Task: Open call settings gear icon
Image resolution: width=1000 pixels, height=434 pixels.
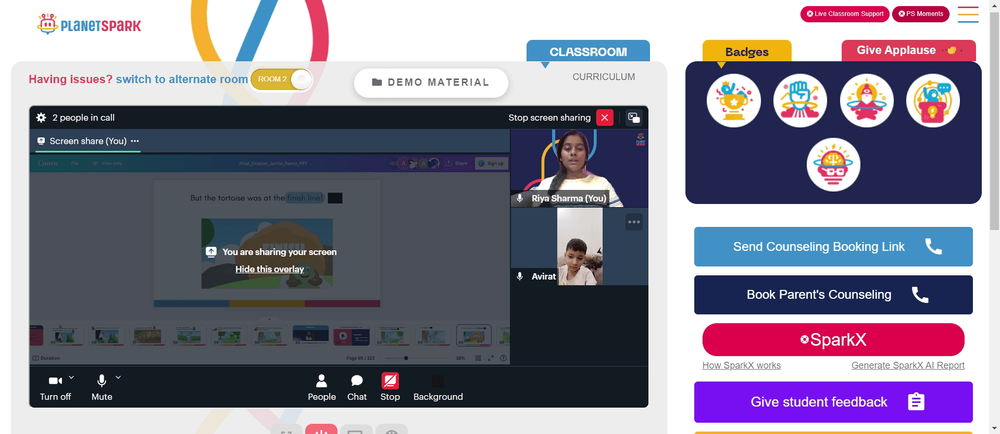Action: (x=41, y=117)
